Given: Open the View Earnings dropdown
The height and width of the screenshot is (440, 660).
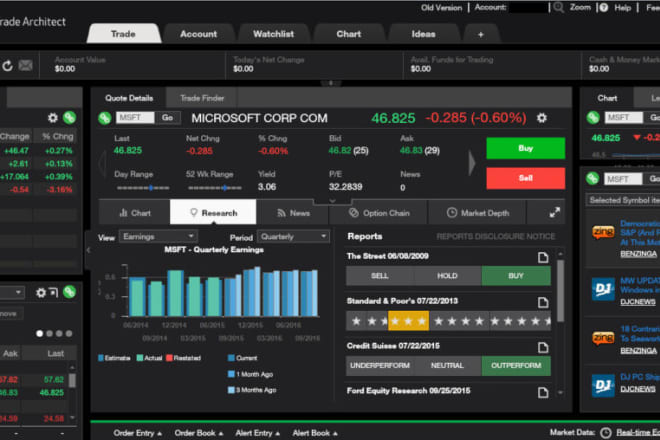Looking at the screenshot, I should 158,237.
